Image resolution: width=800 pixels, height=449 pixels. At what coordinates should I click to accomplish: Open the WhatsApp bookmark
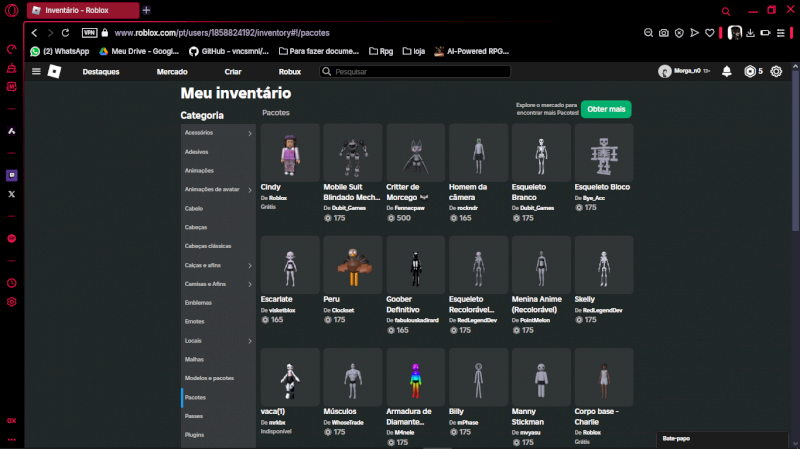tap(60, 51)
